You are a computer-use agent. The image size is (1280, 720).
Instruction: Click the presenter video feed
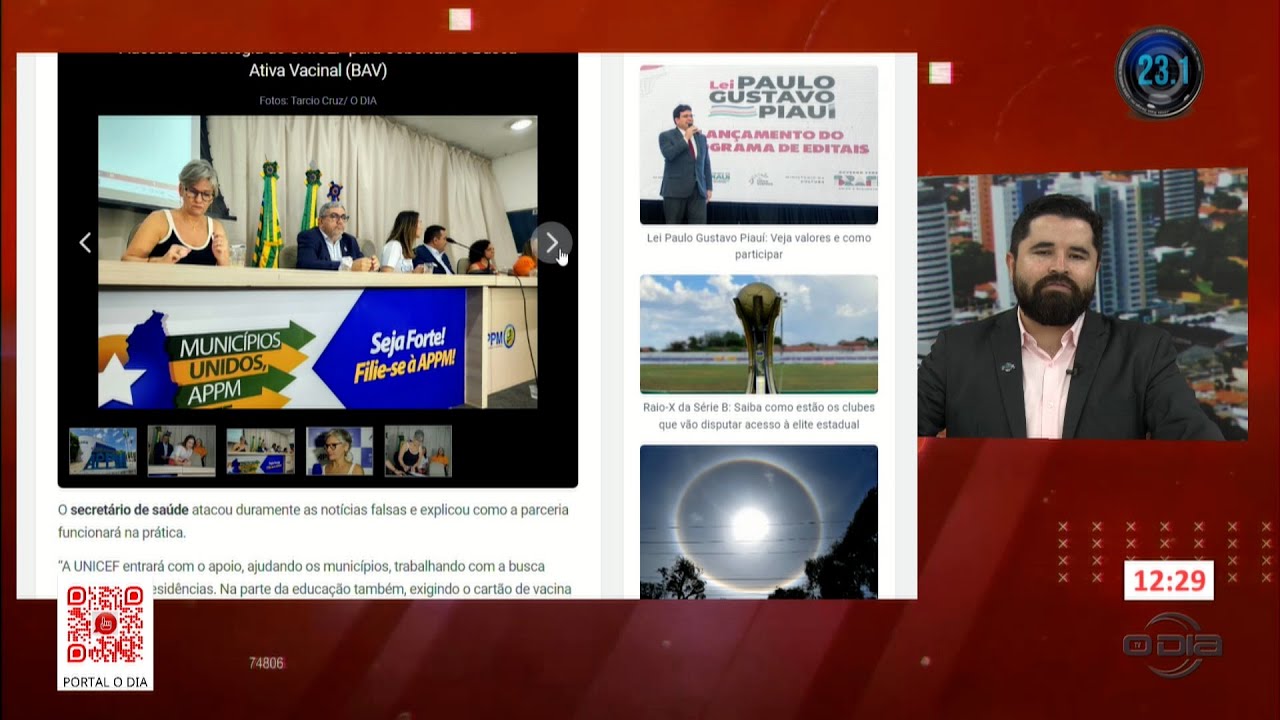click(1082, 305)
